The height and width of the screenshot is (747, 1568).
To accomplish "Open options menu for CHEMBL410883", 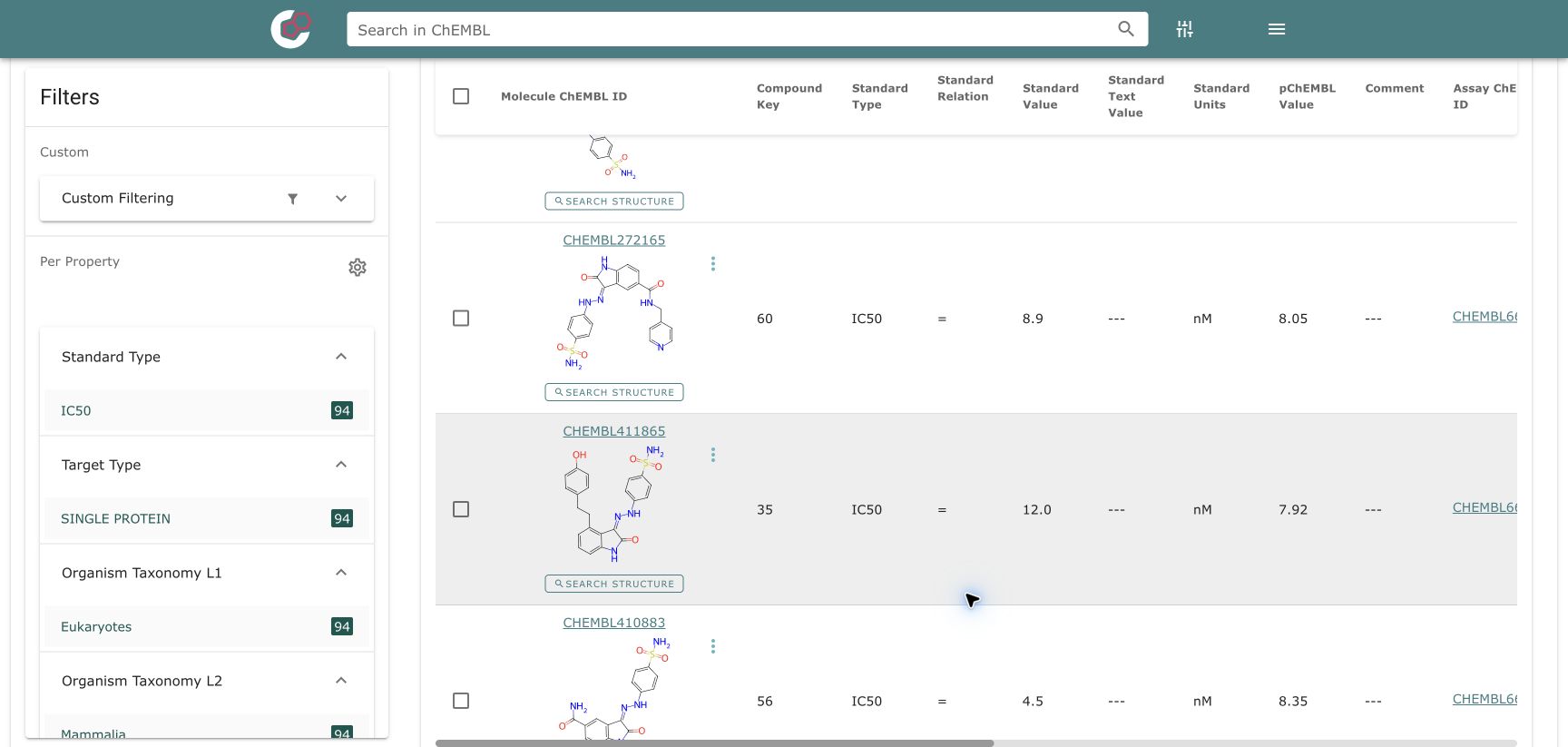I will tap(712, 646).
